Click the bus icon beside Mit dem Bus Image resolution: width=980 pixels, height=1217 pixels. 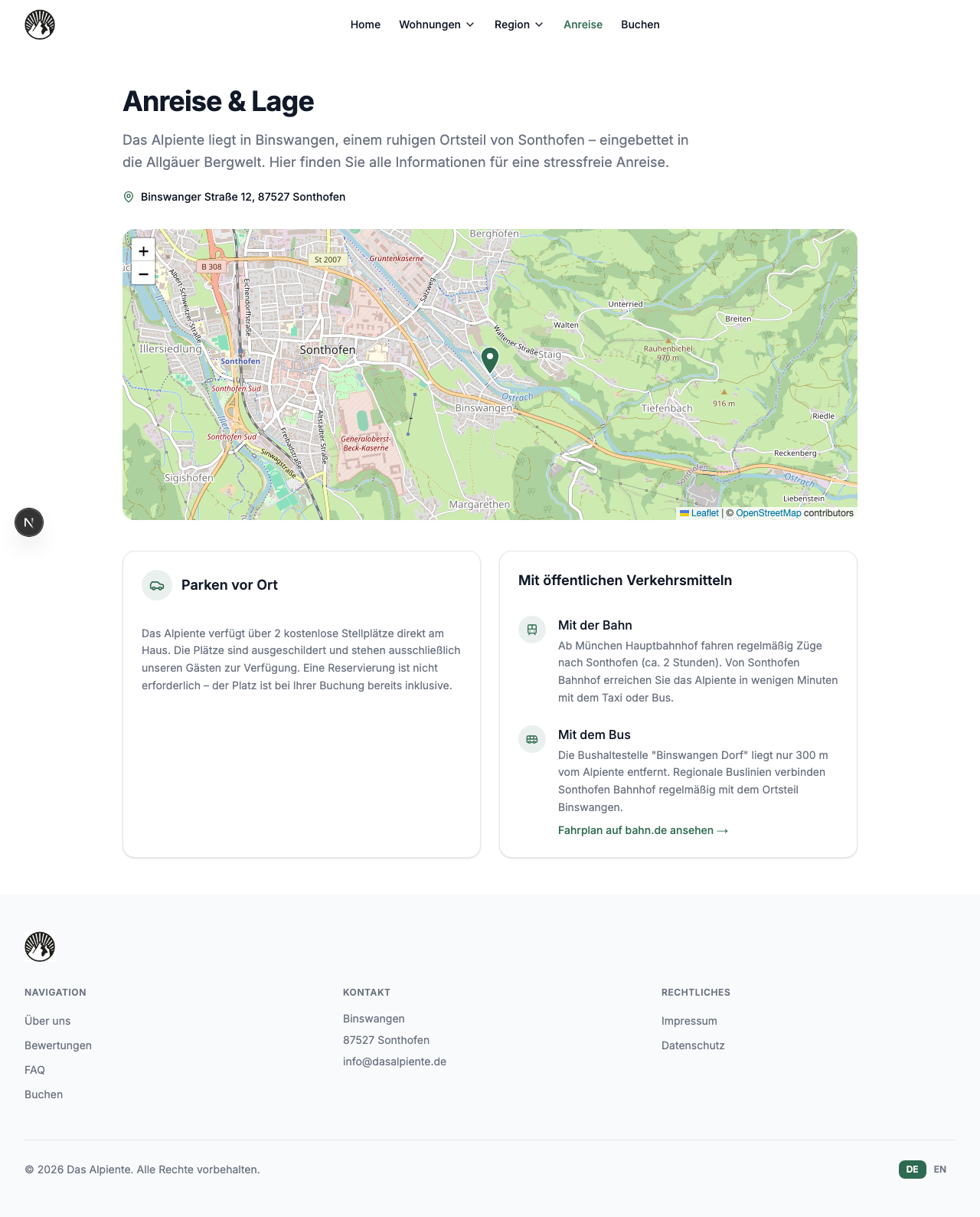(x=532, y=739)
